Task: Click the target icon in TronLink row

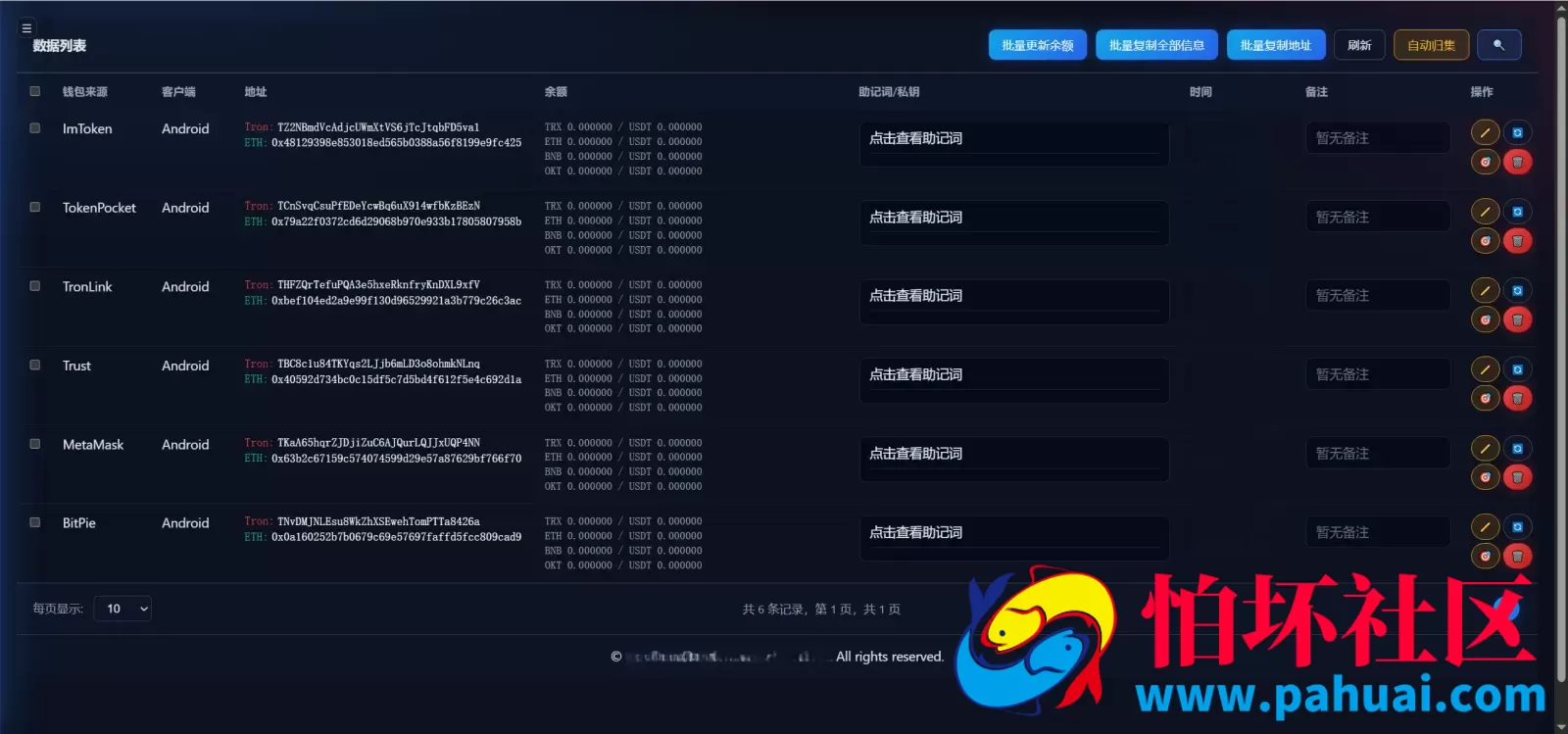Action: pyautogui.click(x=1485, y=319)
